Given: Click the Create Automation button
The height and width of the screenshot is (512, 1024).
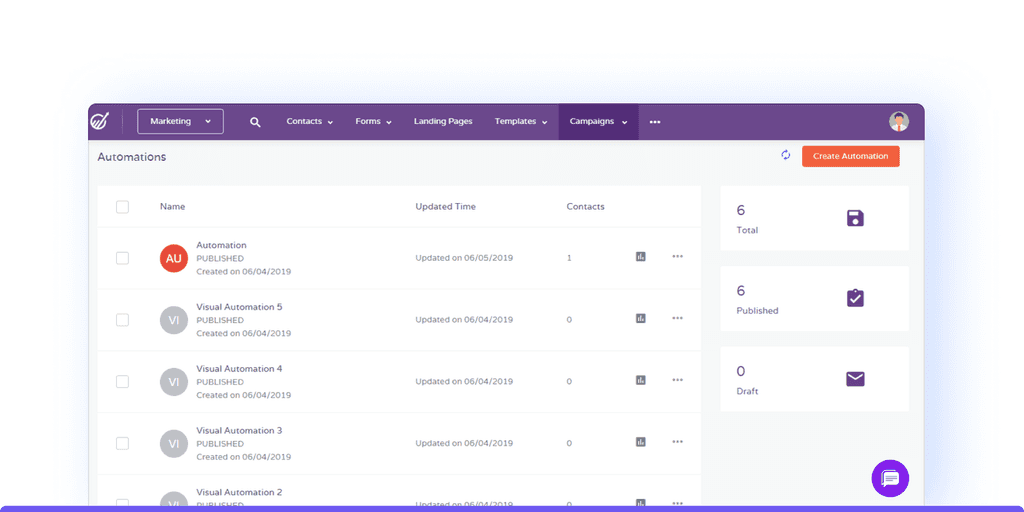Looking at the screenshot, I should click(850, 156).
